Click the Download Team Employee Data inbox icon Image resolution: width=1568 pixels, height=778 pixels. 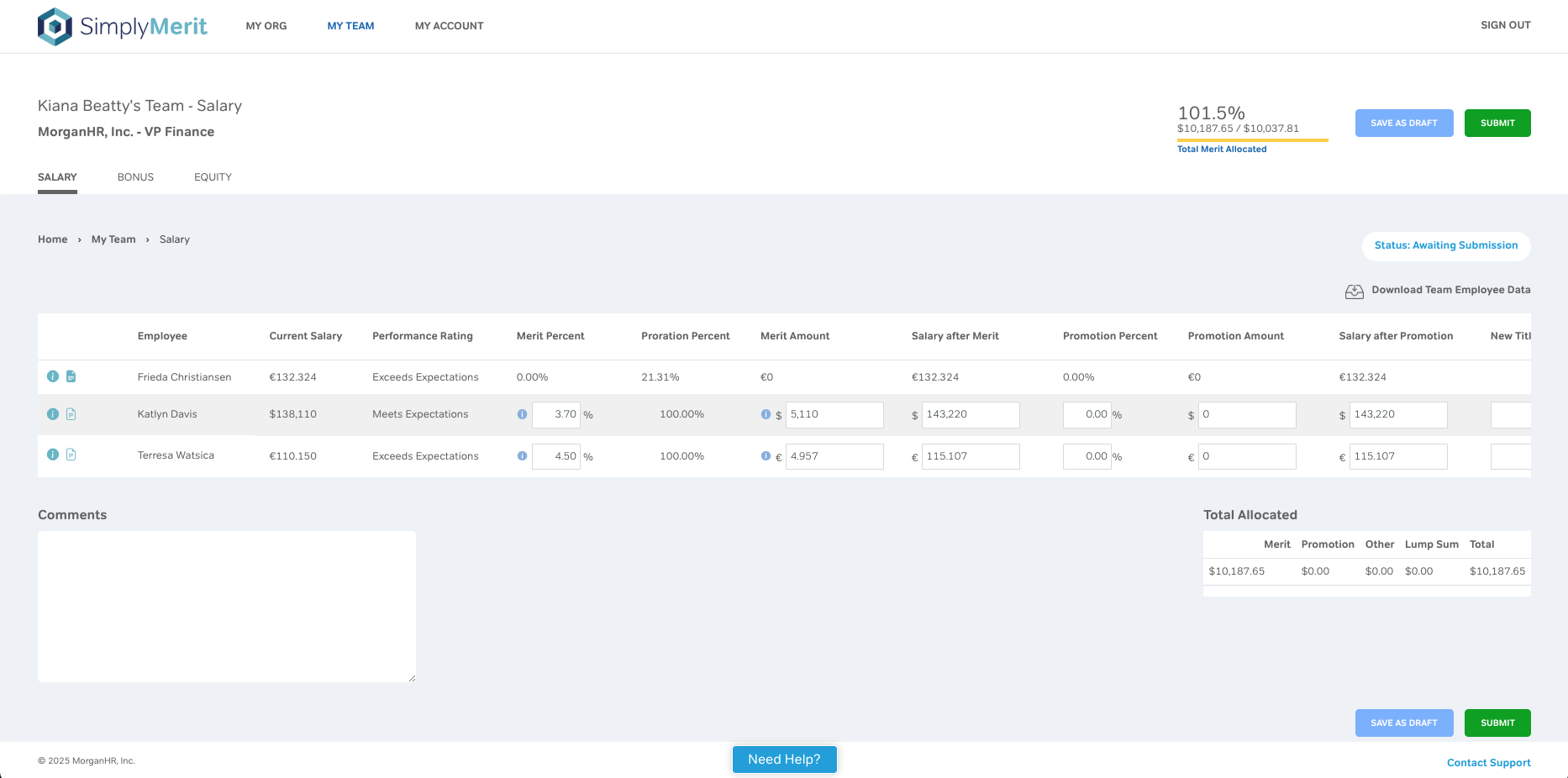(1355, 291)
